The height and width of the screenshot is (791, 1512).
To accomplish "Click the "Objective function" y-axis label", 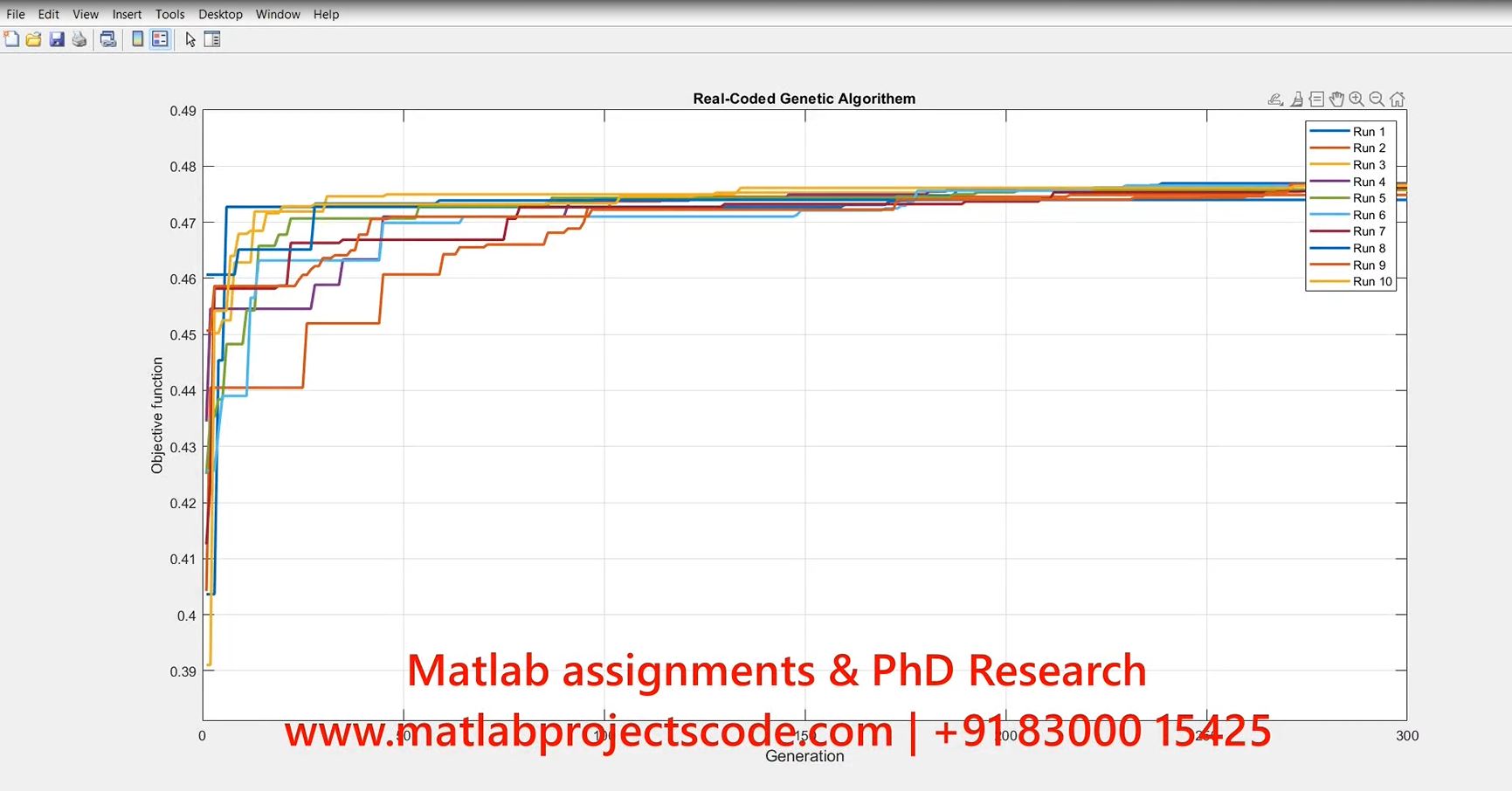I will click(157, 416).
